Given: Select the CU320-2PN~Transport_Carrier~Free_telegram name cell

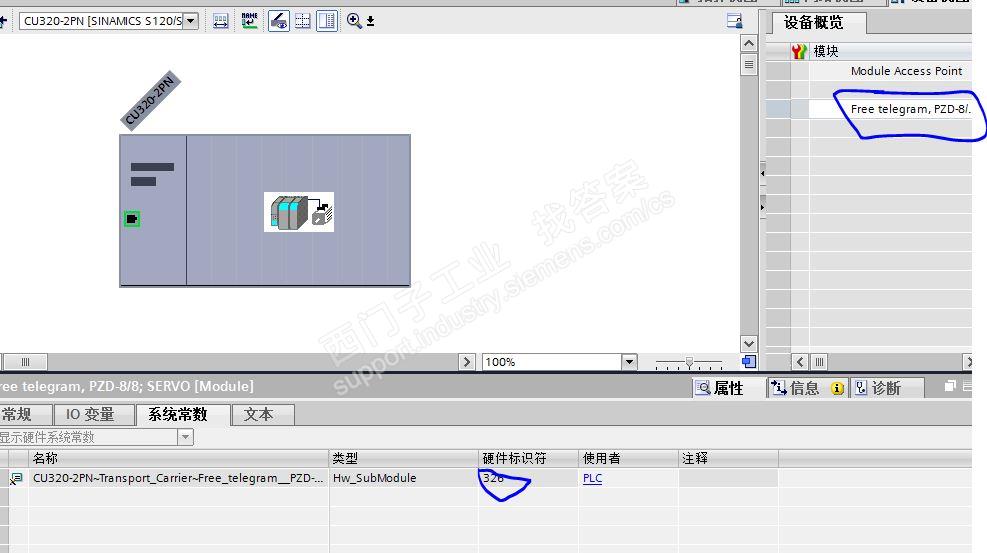Looking at the screenshot, I should [x=178, y=478].
